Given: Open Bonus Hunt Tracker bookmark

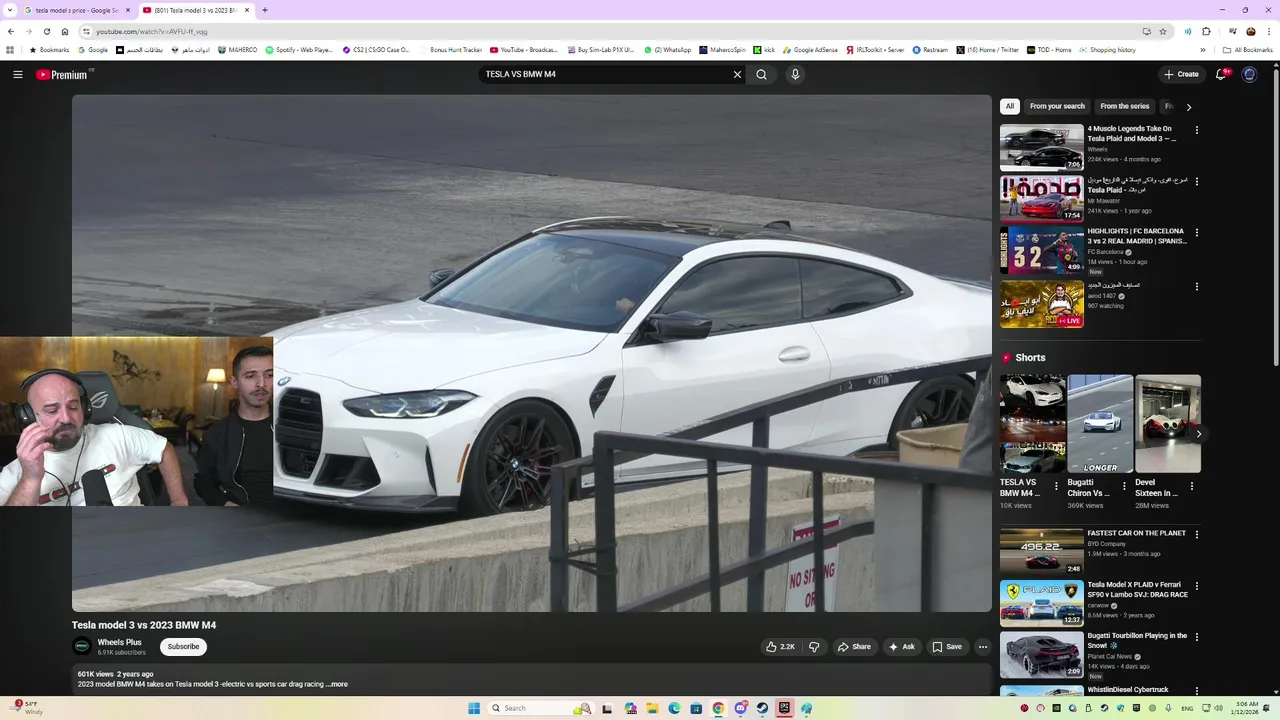Looking at the screenshot, I should 451,50.
